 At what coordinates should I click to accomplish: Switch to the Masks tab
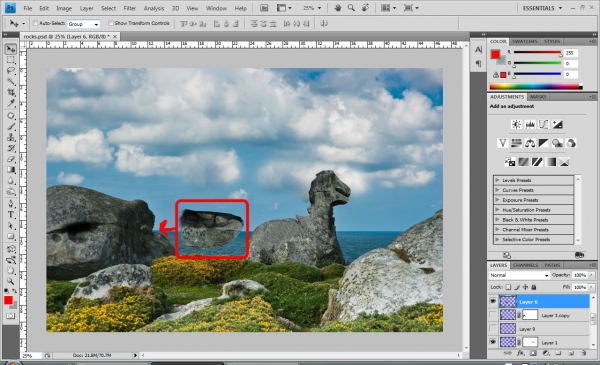click(538, 97)
